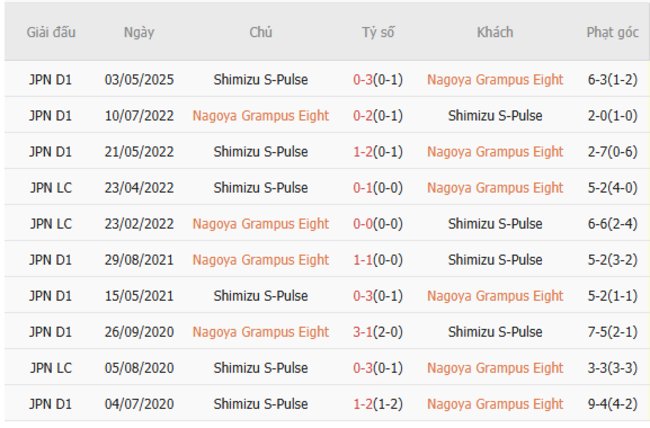The height and width of the screenshot is (428, 650).
Task: Open Shimizu S-Pulse link in 03/05/2025 row
Action: (x=260, y=80)
